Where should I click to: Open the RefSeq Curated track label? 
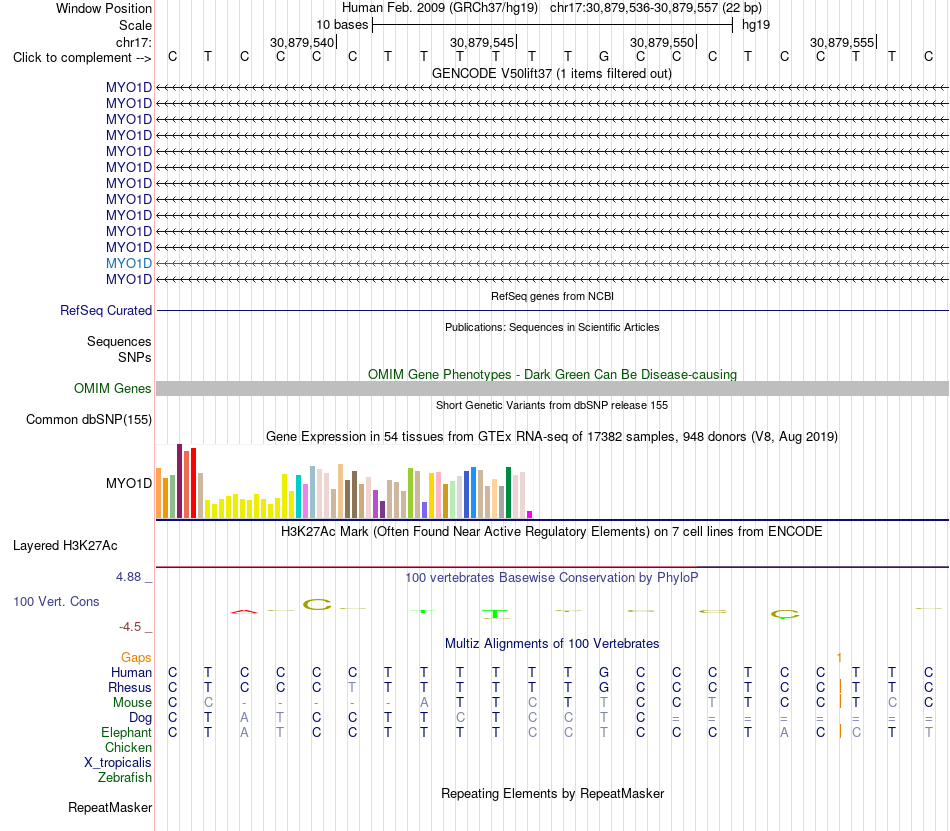[x=105, y=310]
